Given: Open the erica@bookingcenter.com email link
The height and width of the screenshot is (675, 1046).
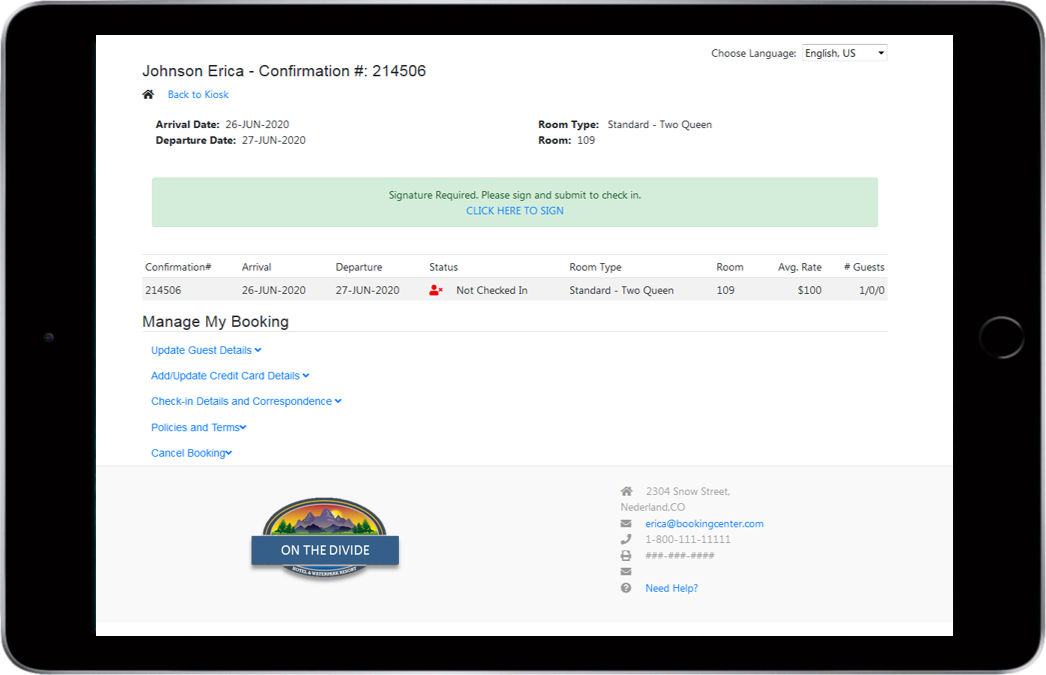Looking at the screenshot, I should point(704,524).
